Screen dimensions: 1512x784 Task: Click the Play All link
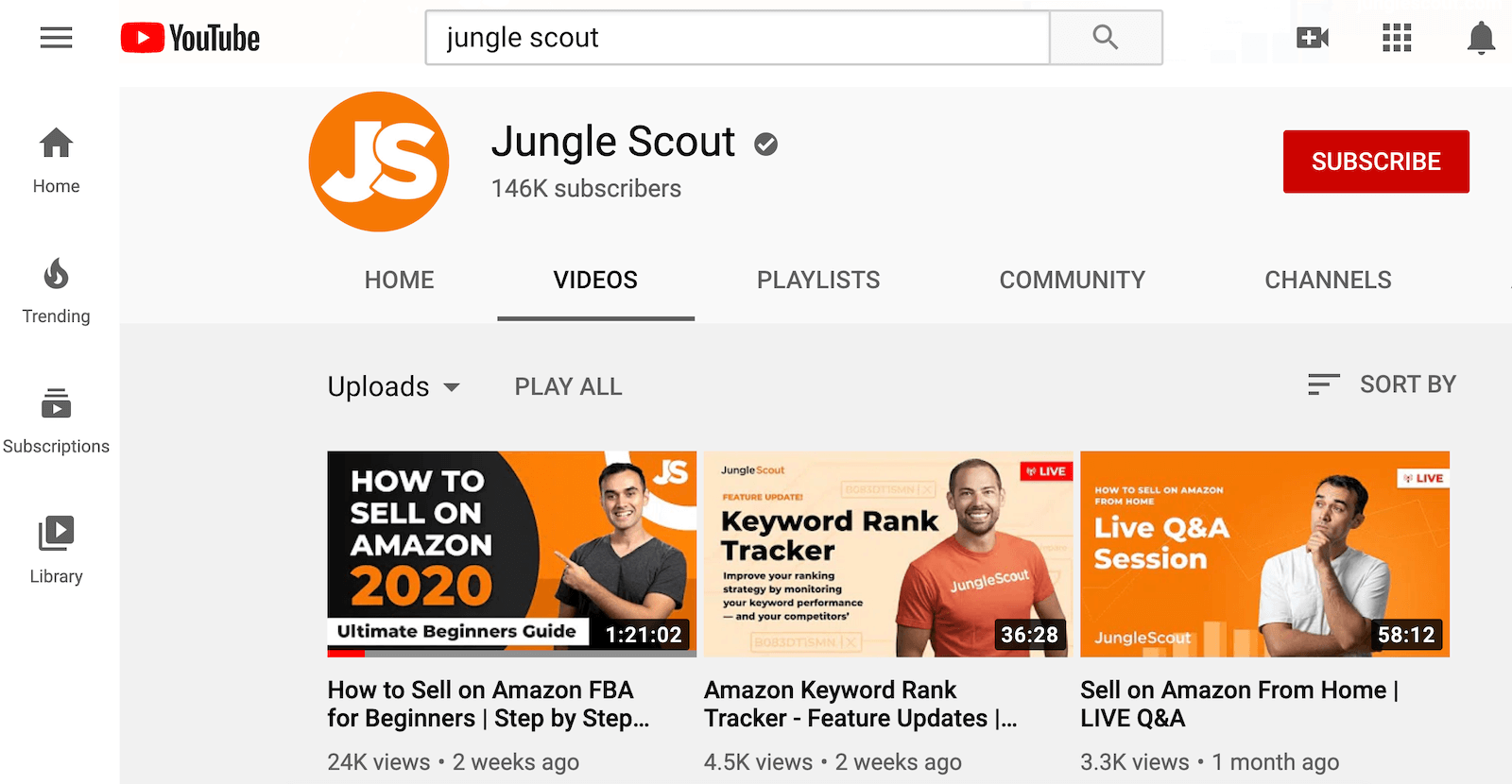coord(568,386)
